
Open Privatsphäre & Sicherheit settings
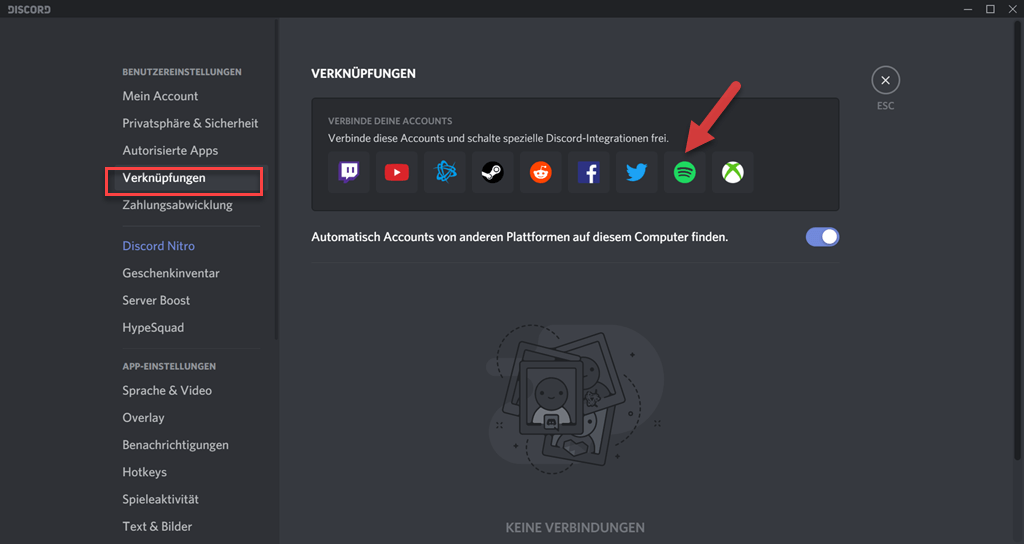coord(190,123)
